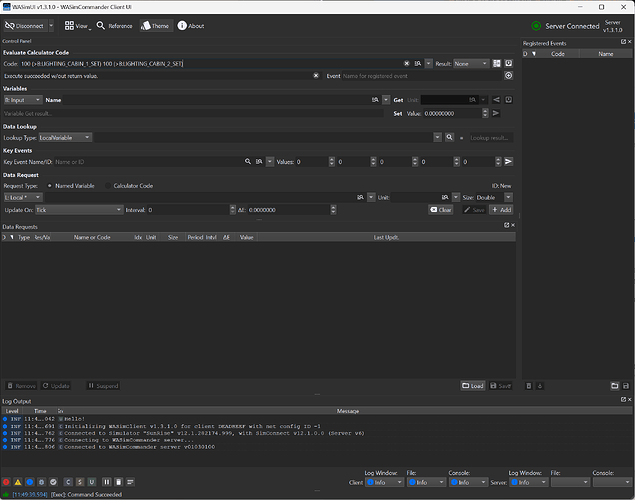Toggle the C (Client) log source filter

pos(68,482)
